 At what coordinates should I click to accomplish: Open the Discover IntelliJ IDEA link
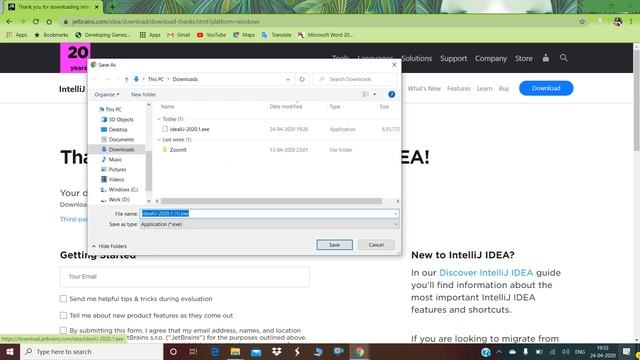coord(486,273)
